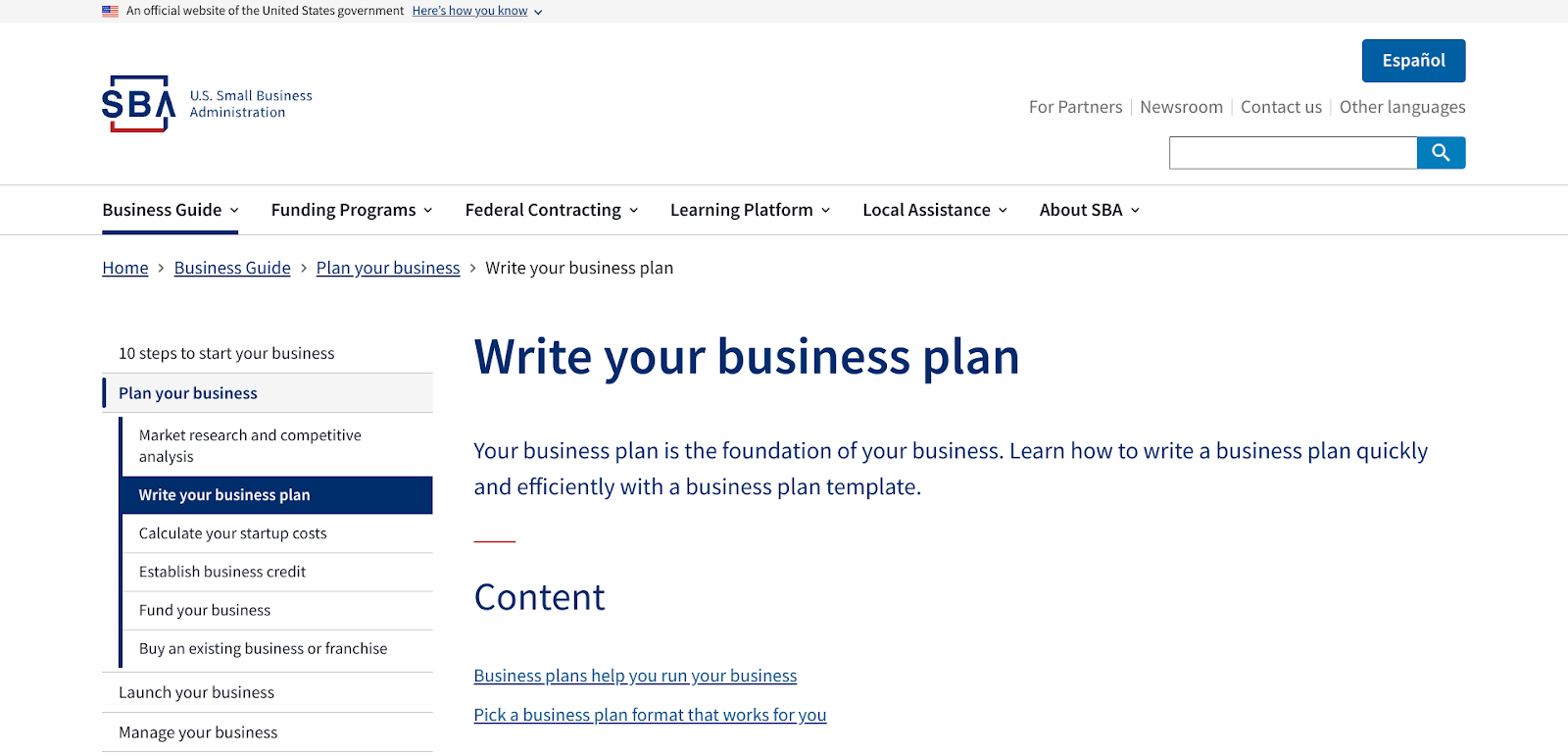The width and height of the screenshot is (1568, 756).
Task: Click into the site search field
Action: coord(1293,153)
